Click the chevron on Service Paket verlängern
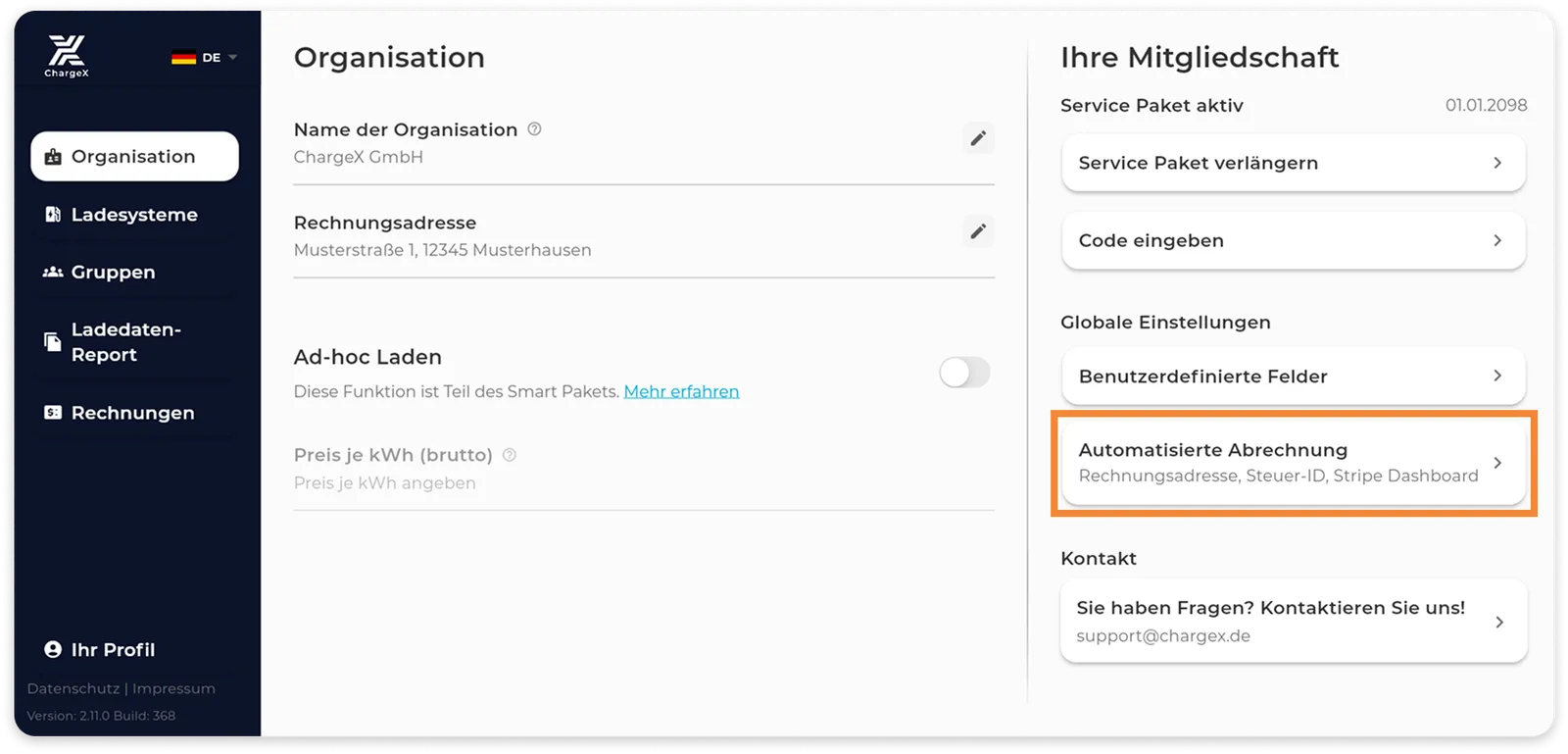The width and height of the screenshot is (1568, 754). (x=1497, y=163)
